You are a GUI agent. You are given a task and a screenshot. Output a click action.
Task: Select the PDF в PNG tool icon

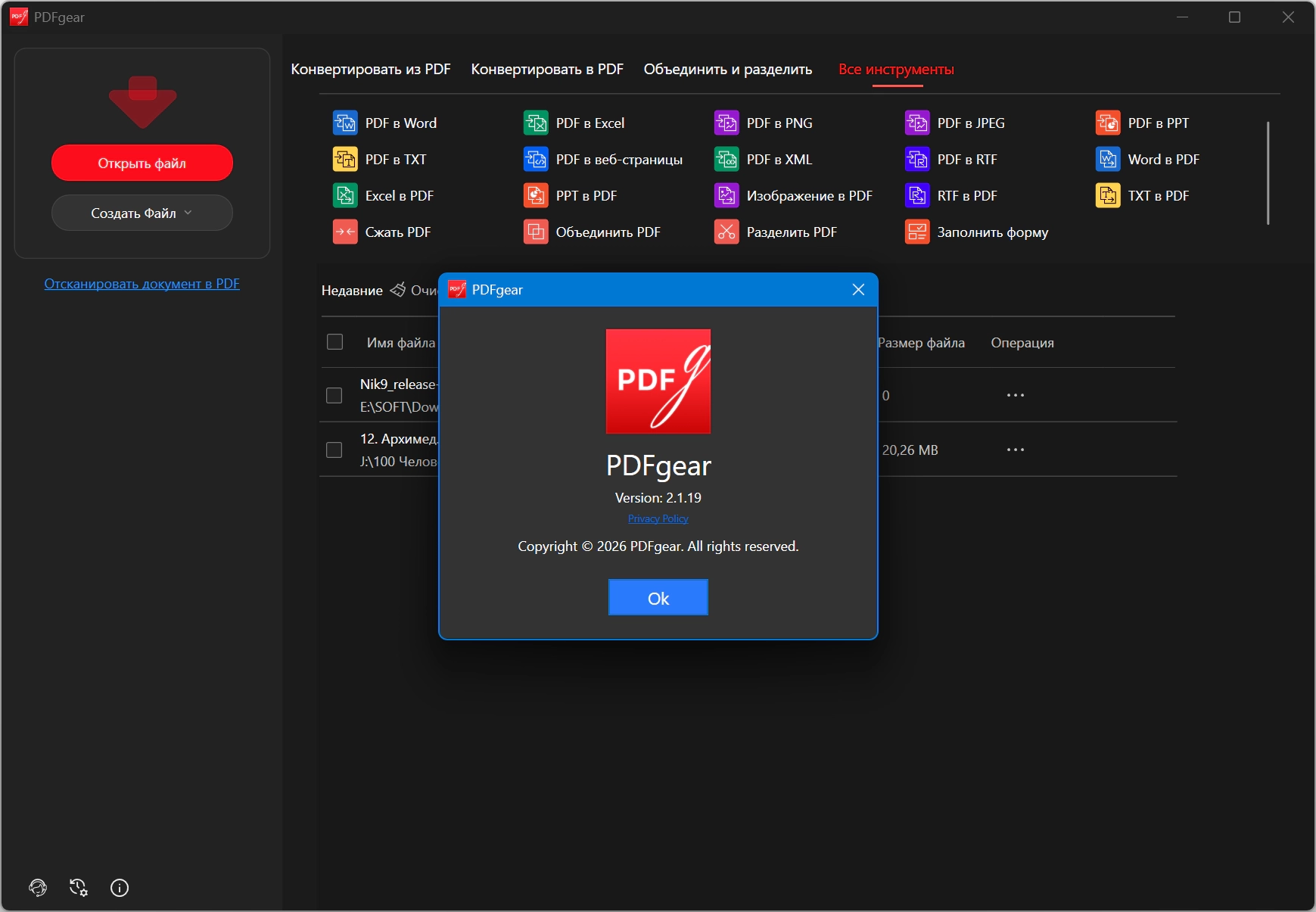(726, 123)
